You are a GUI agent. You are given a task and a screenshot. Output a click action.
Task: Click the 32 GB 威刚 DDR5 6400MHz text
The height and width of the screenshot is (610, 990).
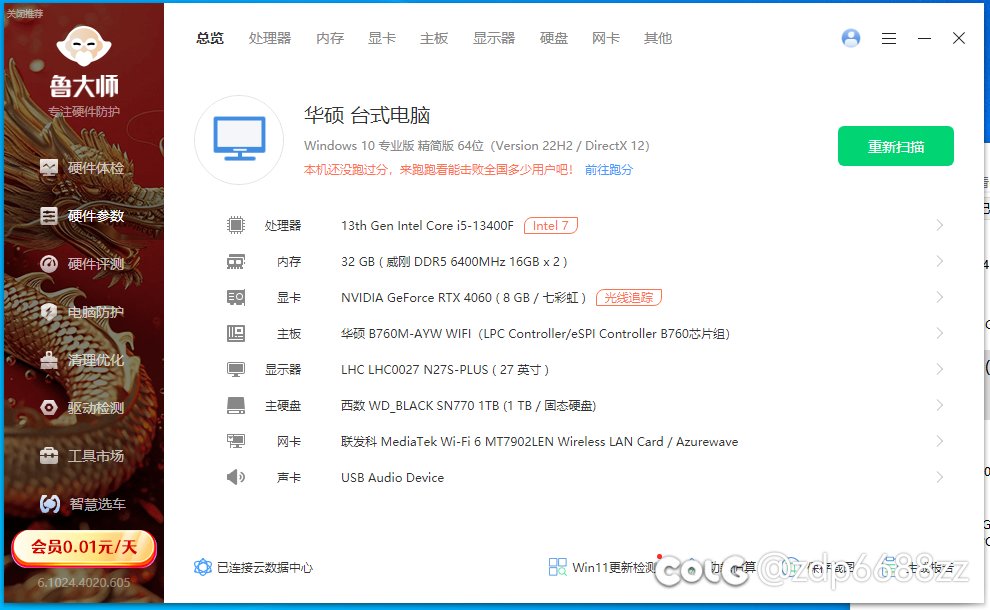(x=454, y=261)
